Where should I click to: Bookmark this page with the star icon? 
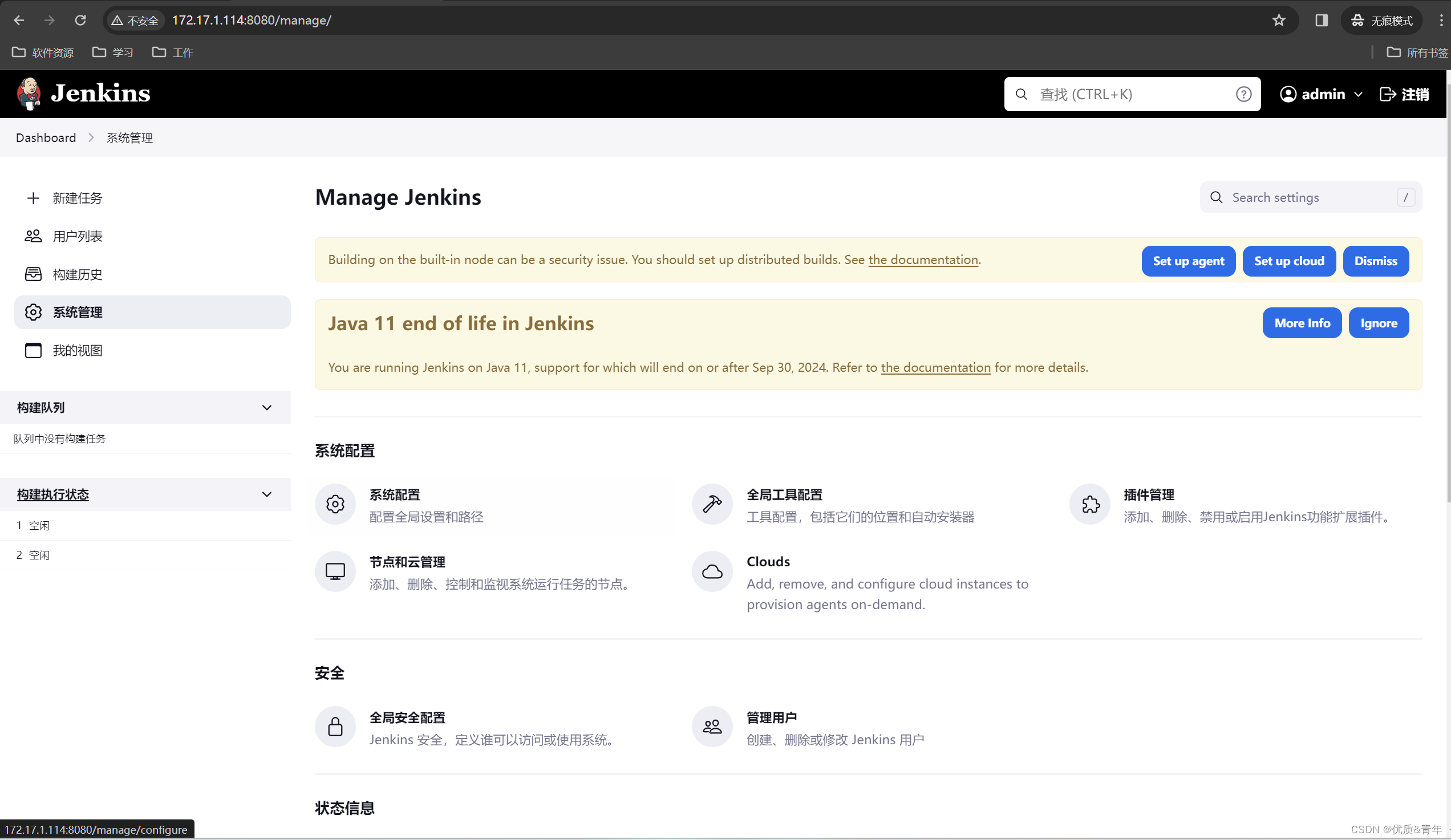1278,20
